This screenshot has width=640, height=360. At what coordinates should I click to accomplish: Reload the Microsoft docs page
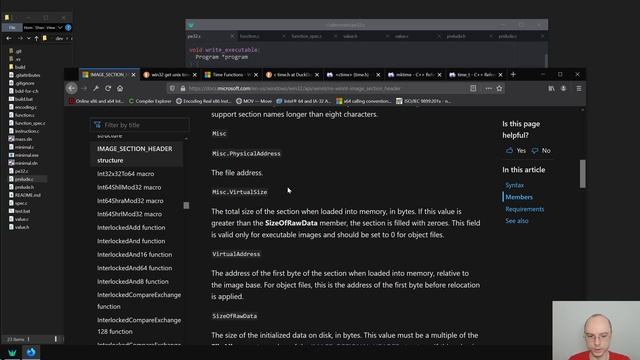point(108,88)
